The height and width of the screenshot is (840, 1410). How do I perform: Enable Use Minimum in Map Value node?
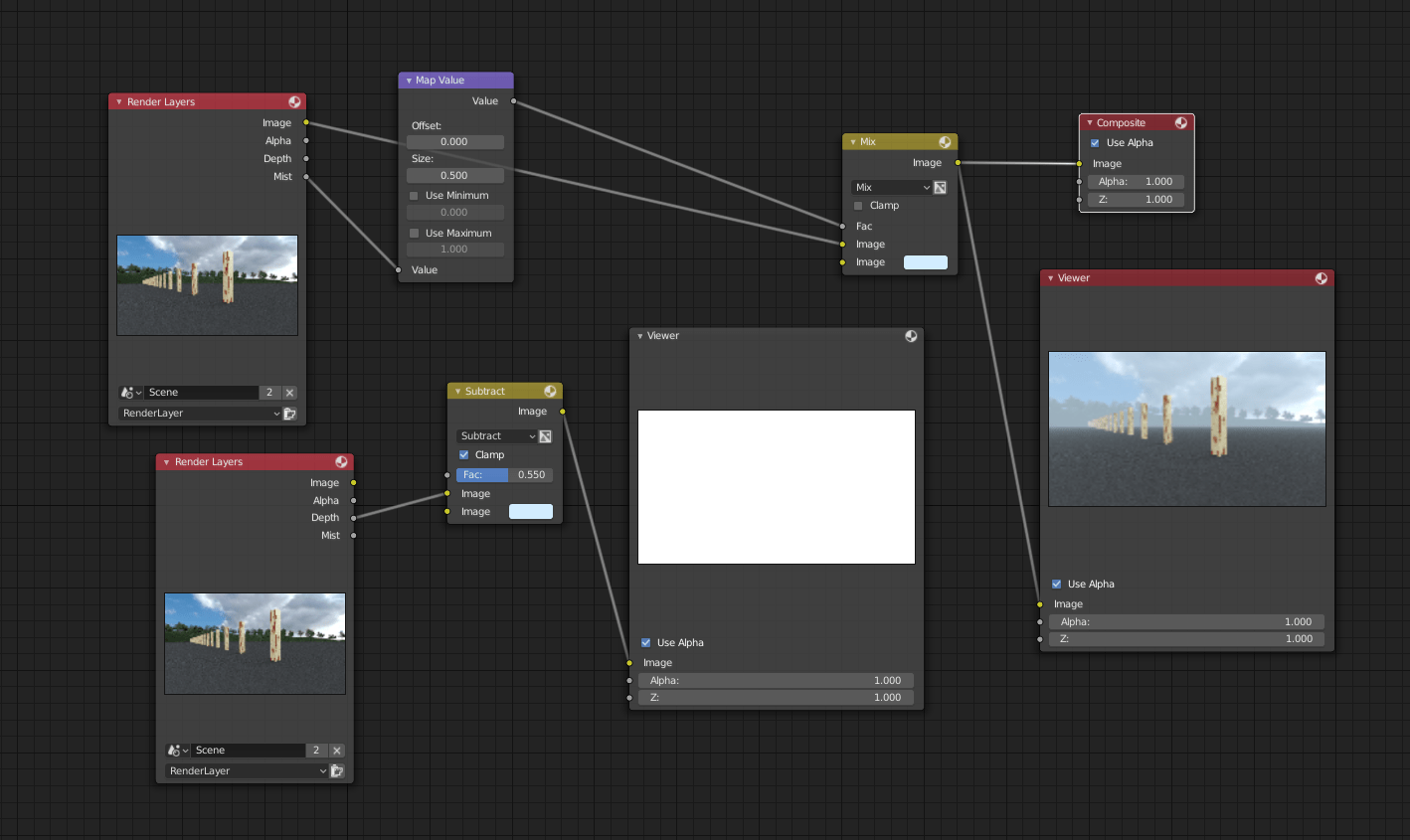pyautogui.click(x=414, y=196)
